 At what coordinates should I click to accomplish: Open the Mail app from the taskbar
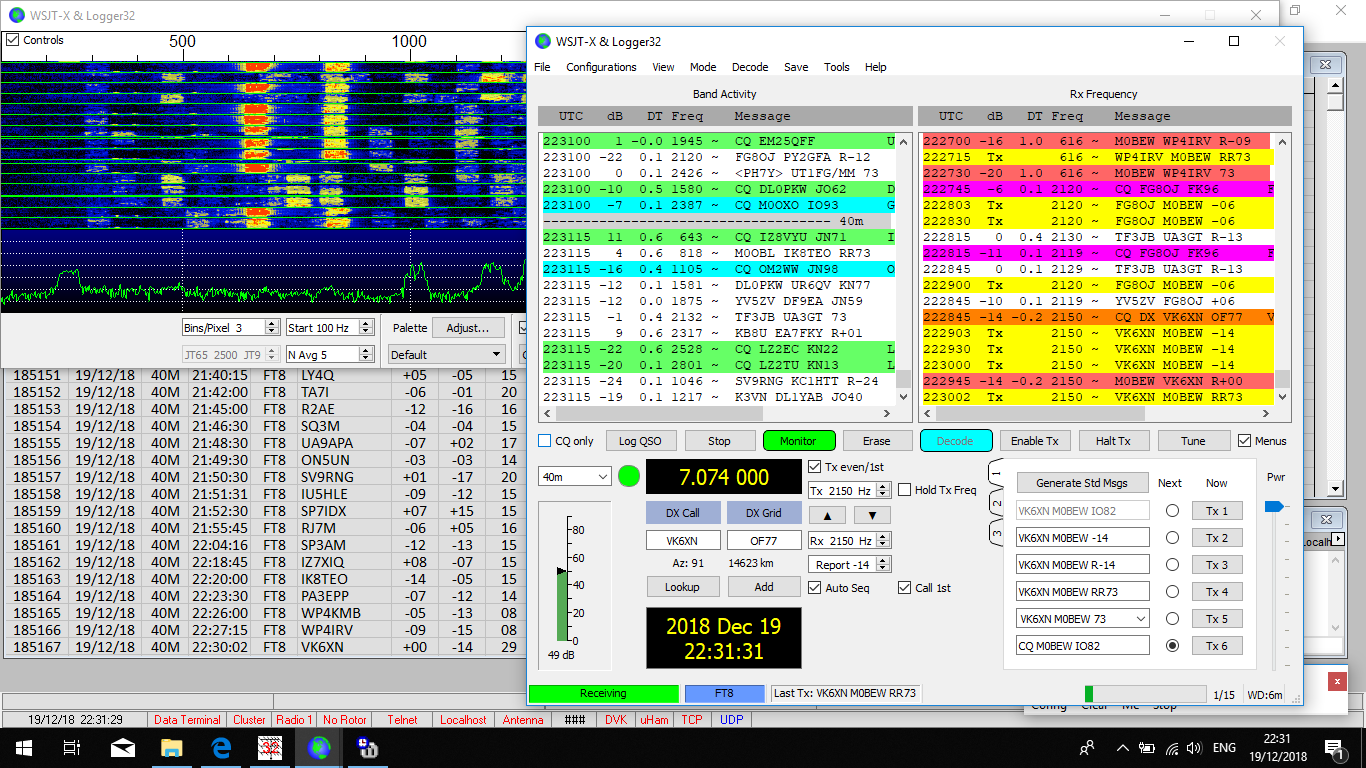(122, 747)
